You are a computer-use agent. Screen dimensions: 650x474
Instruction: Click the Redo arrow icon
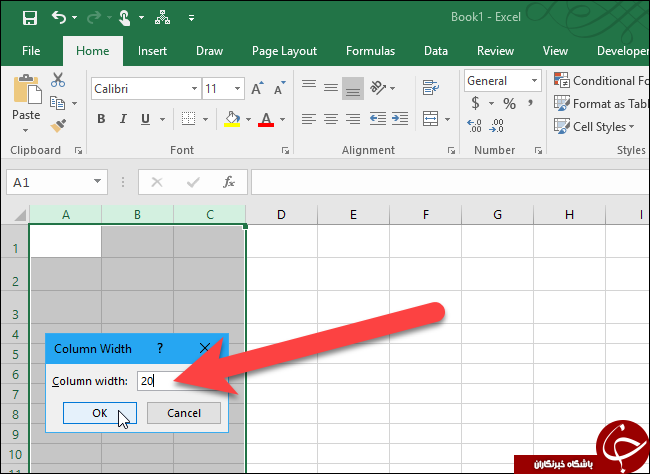click(x=94, y=17)
